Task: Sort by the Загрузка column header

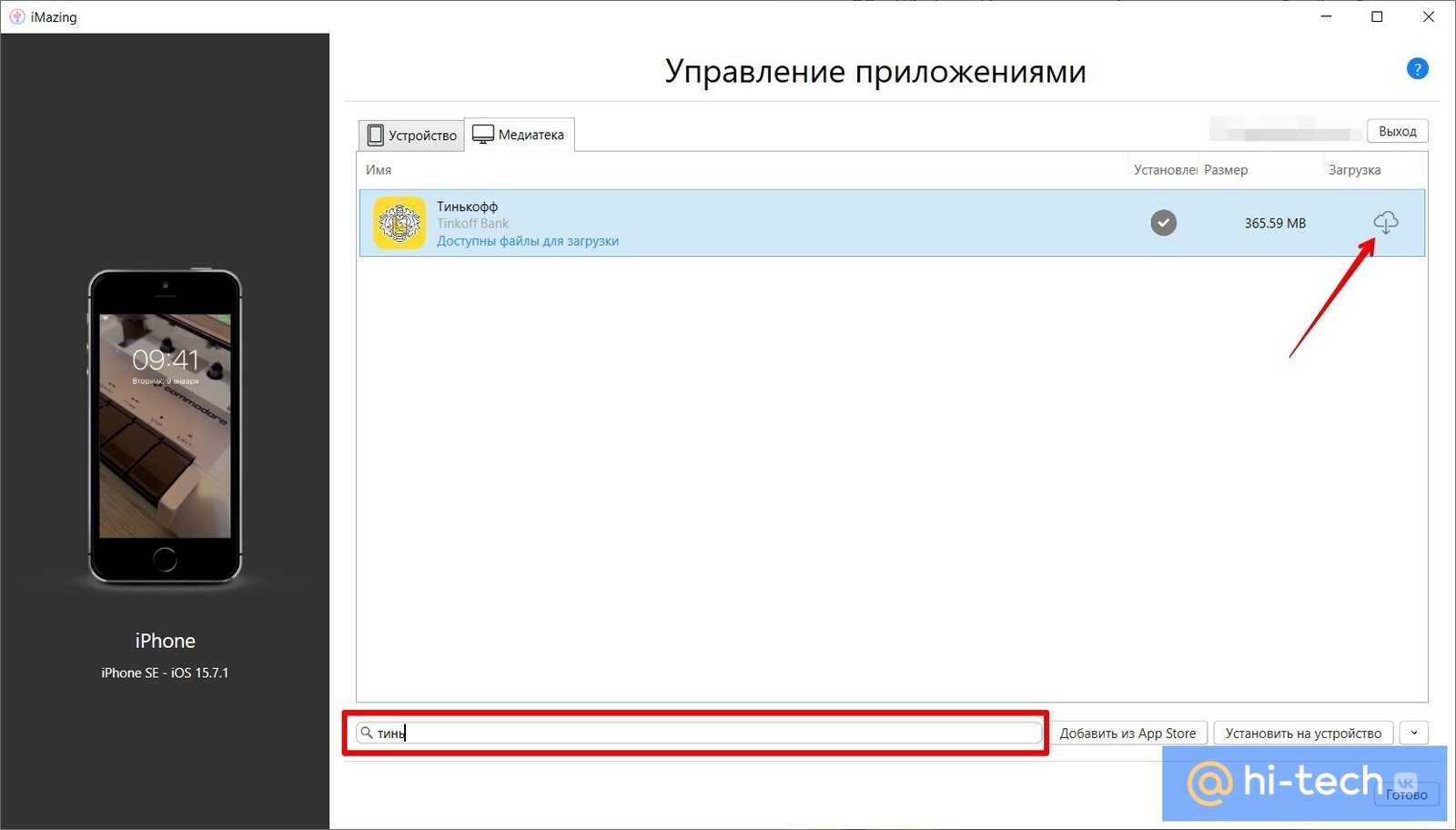Action: pos(1354,170)
